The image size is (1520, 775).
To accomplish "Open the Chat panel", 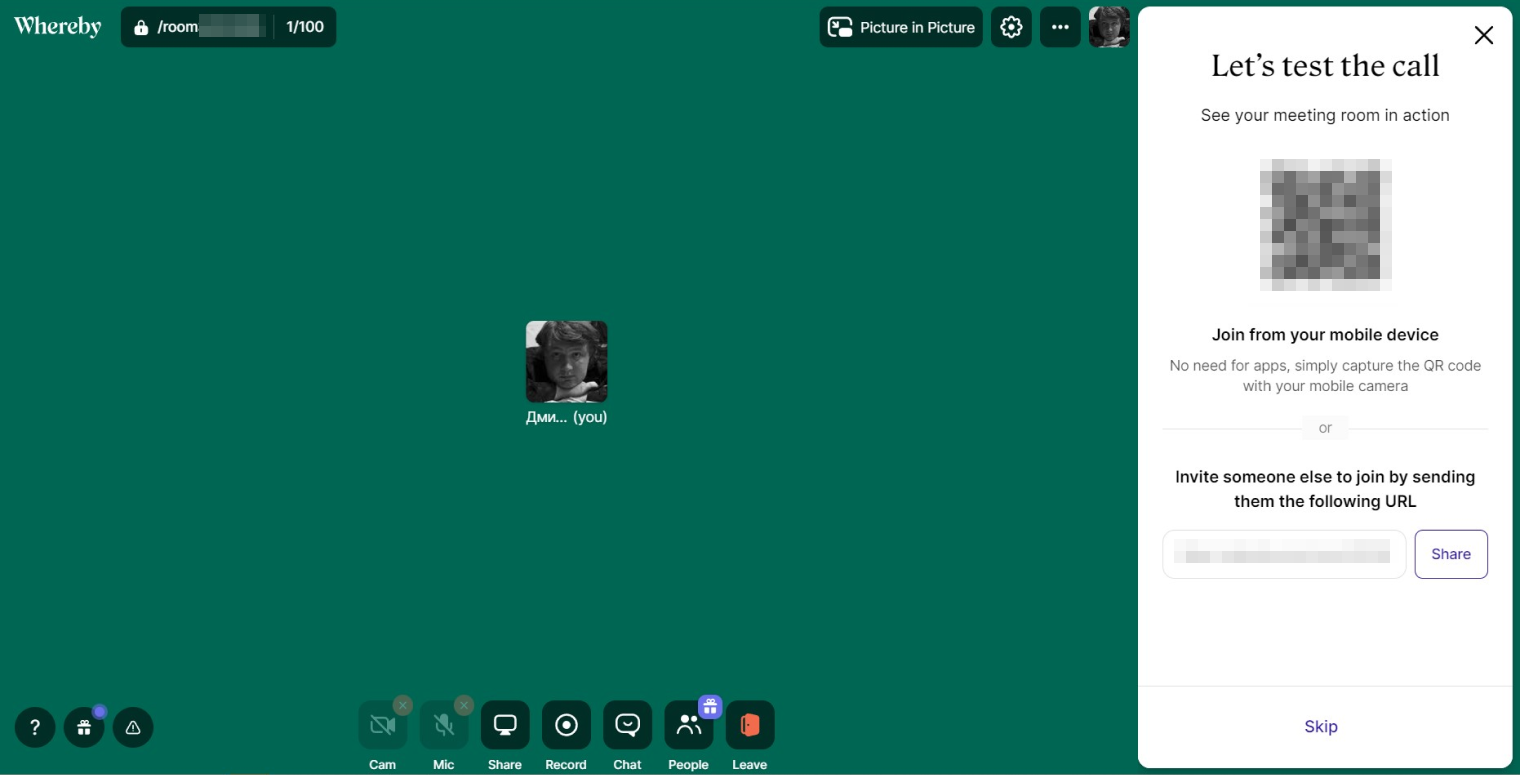I will point(627,725).
